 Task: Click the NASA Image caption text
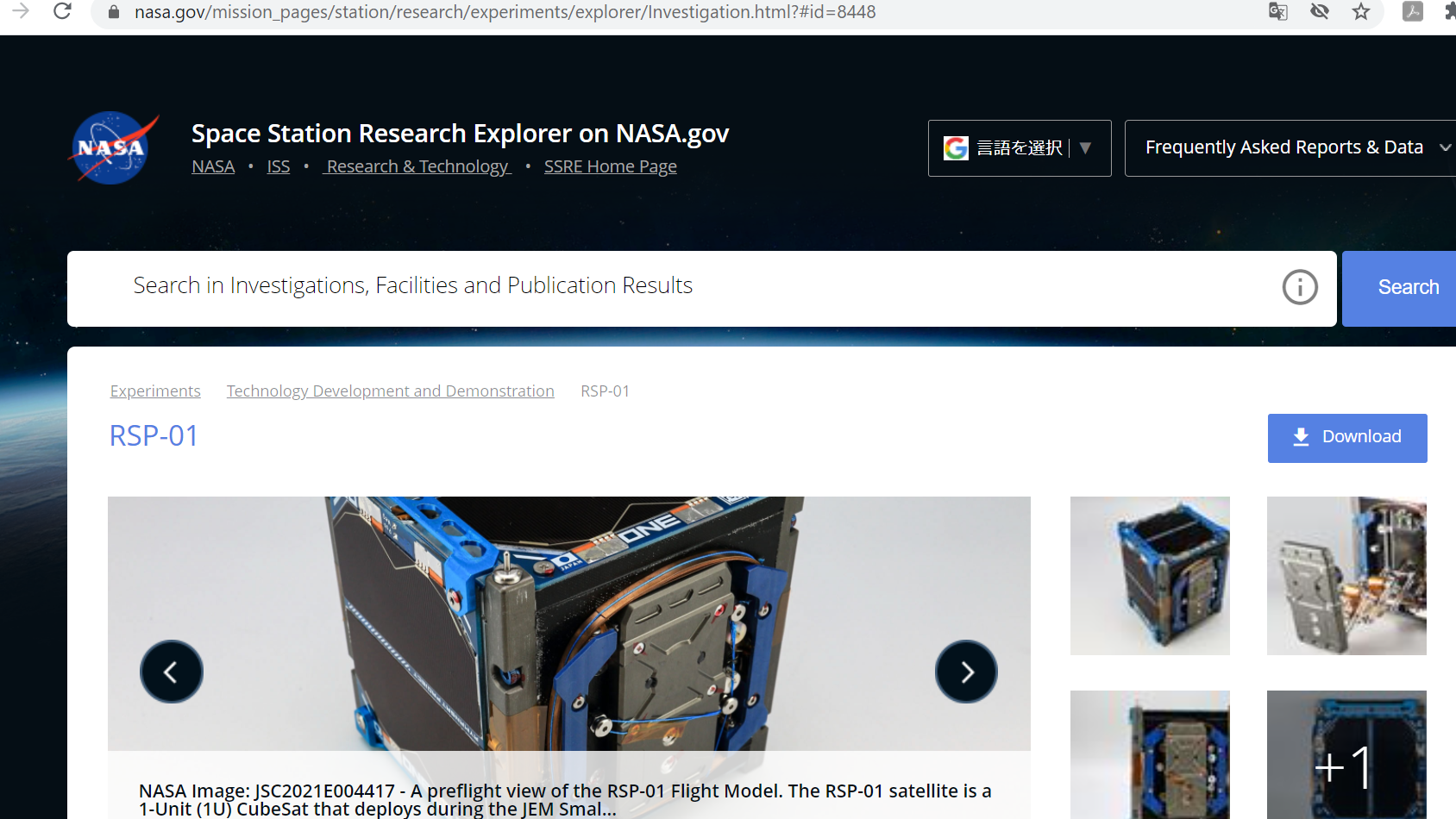[565, 800]
